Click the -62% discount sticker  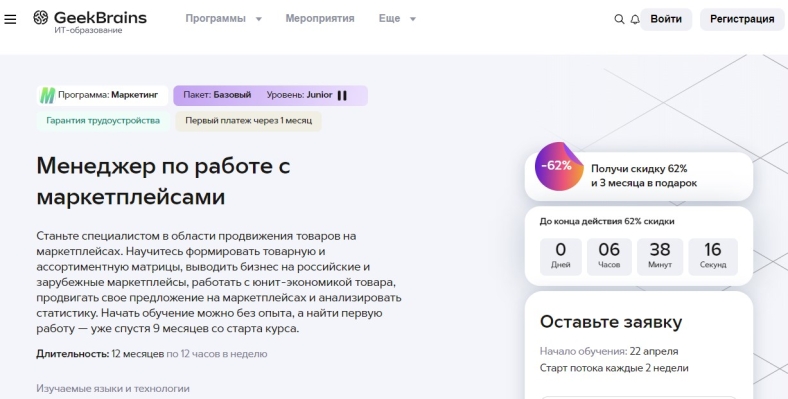(x=559, y=166)
